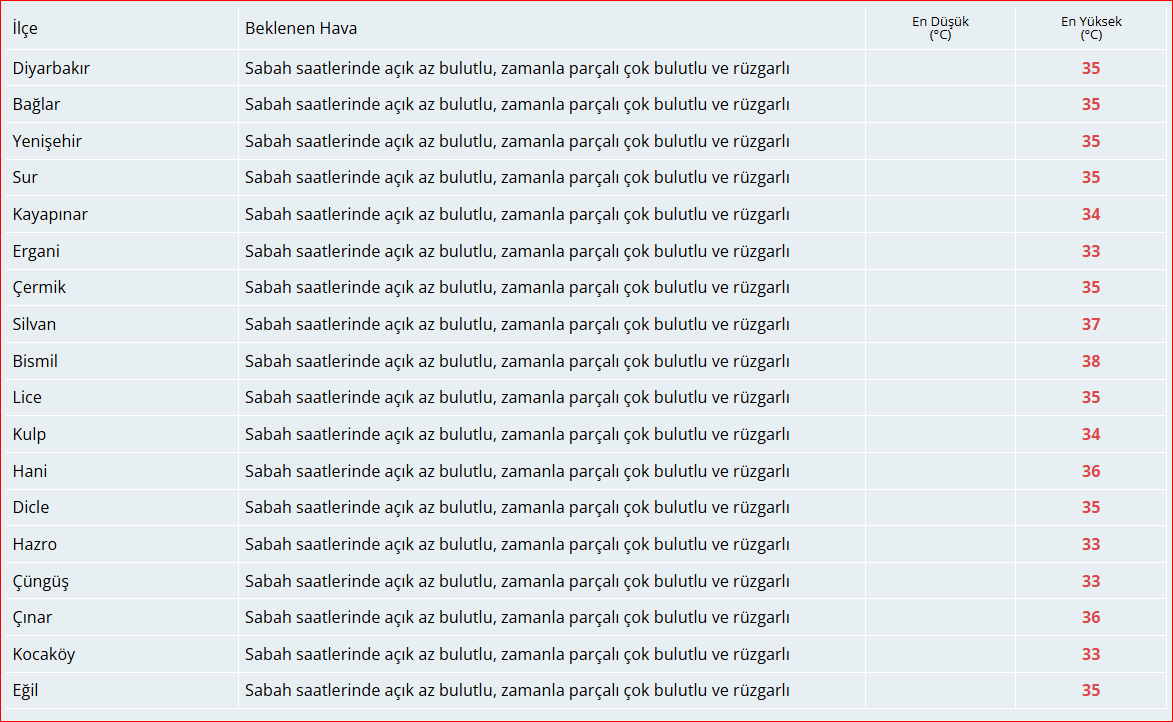The height and width of the screenshot is (722, 1173).
Task: Click the Hazro district name
Action: coord(35,544)
